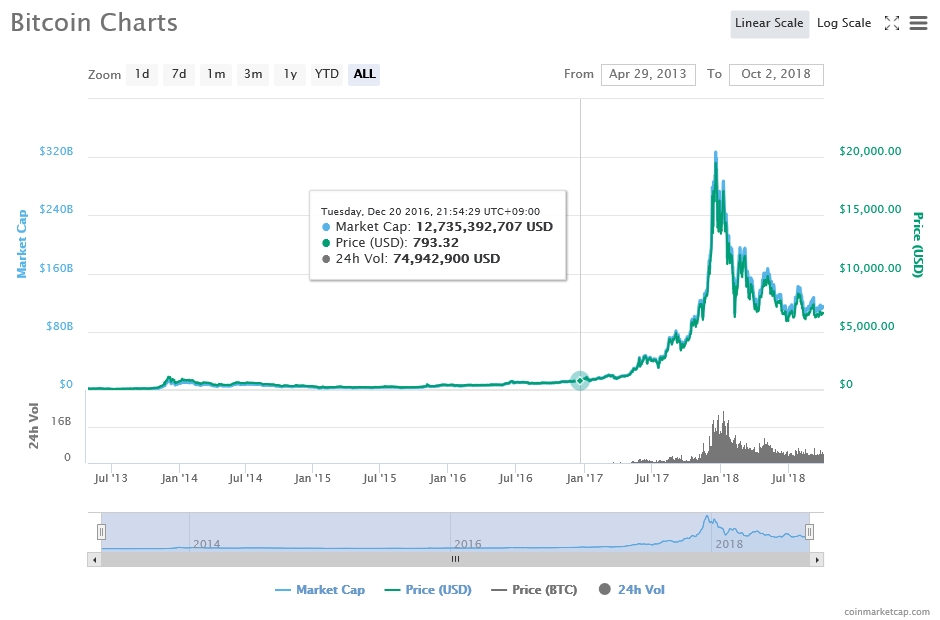Set zoom to 1y
Viewport: 940px width, 620px height.
(290, 74)
